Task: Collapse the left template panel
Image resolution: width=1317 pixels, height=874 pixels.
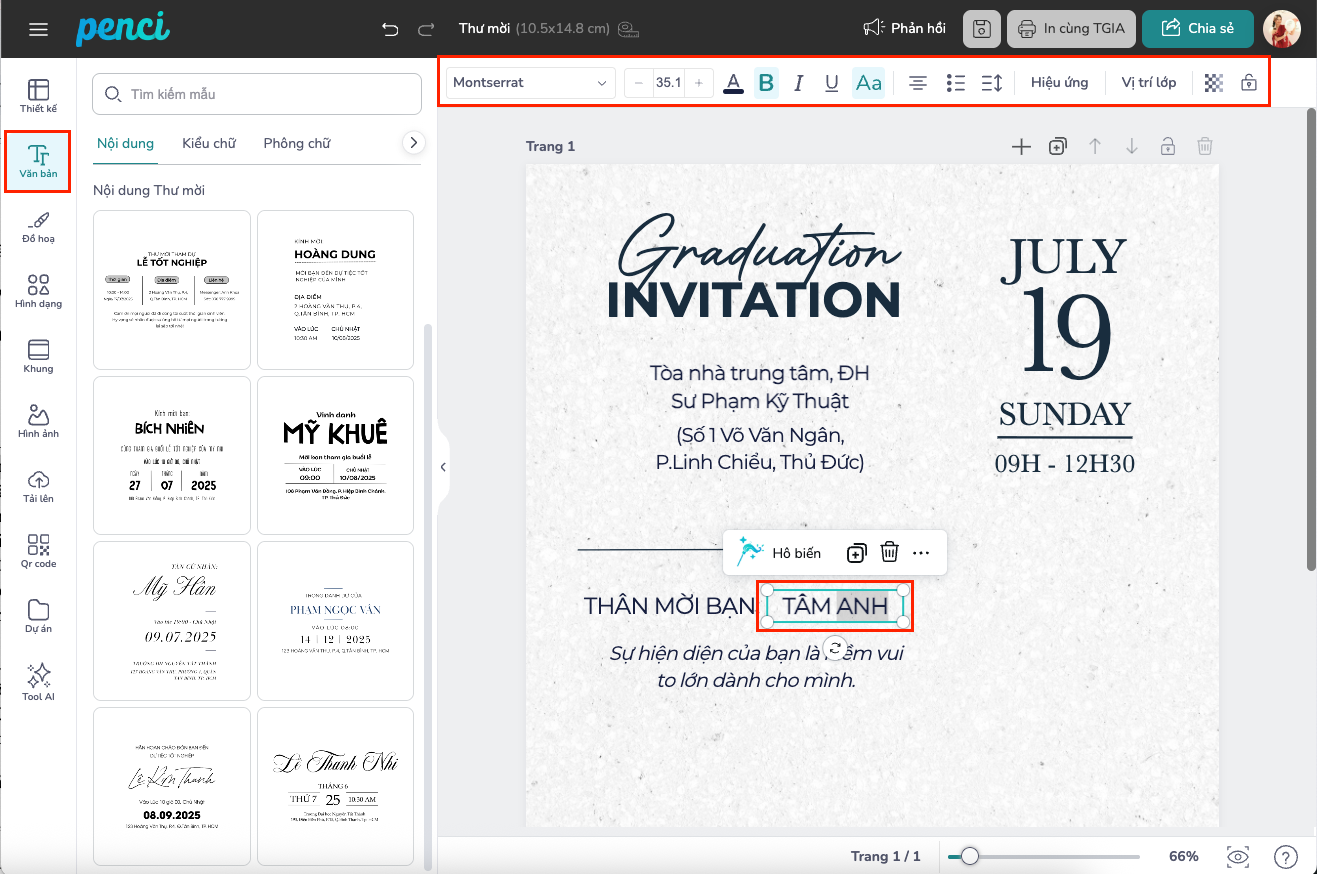Action: pos(443,466)
